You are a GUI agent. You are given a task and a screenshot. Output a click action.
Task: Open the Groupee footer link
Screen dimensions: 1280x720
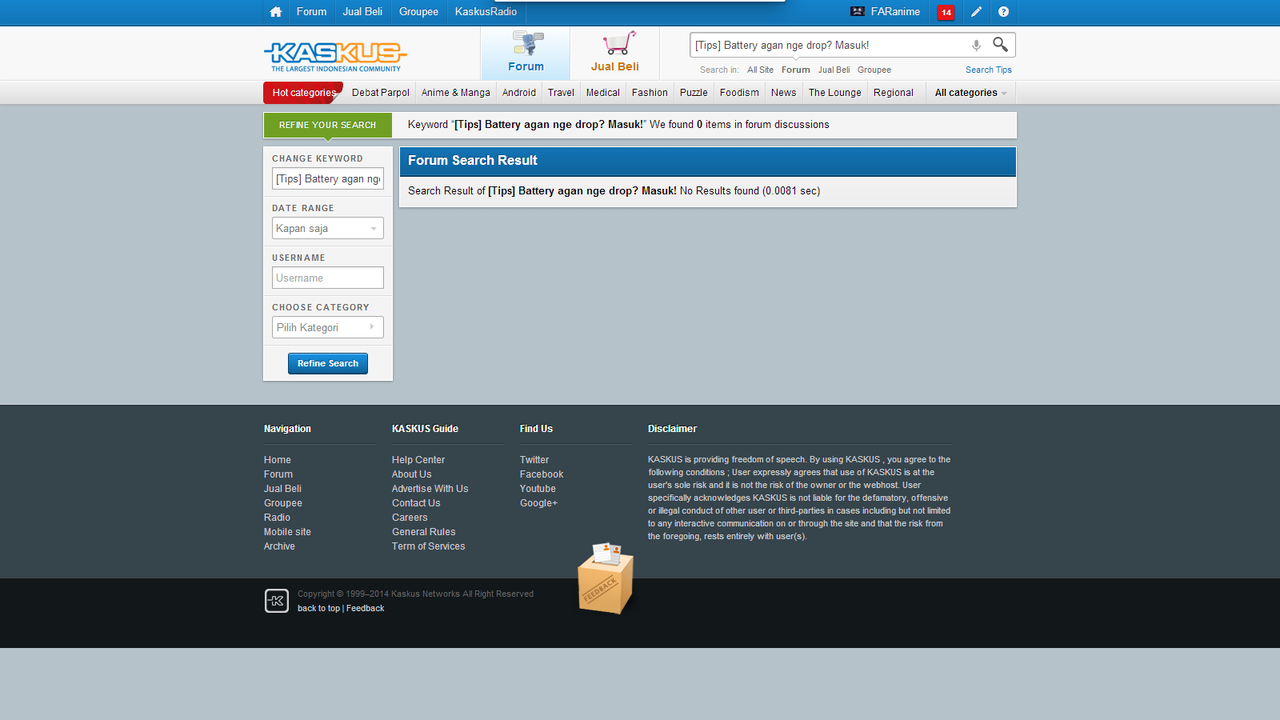click(283, 503)
